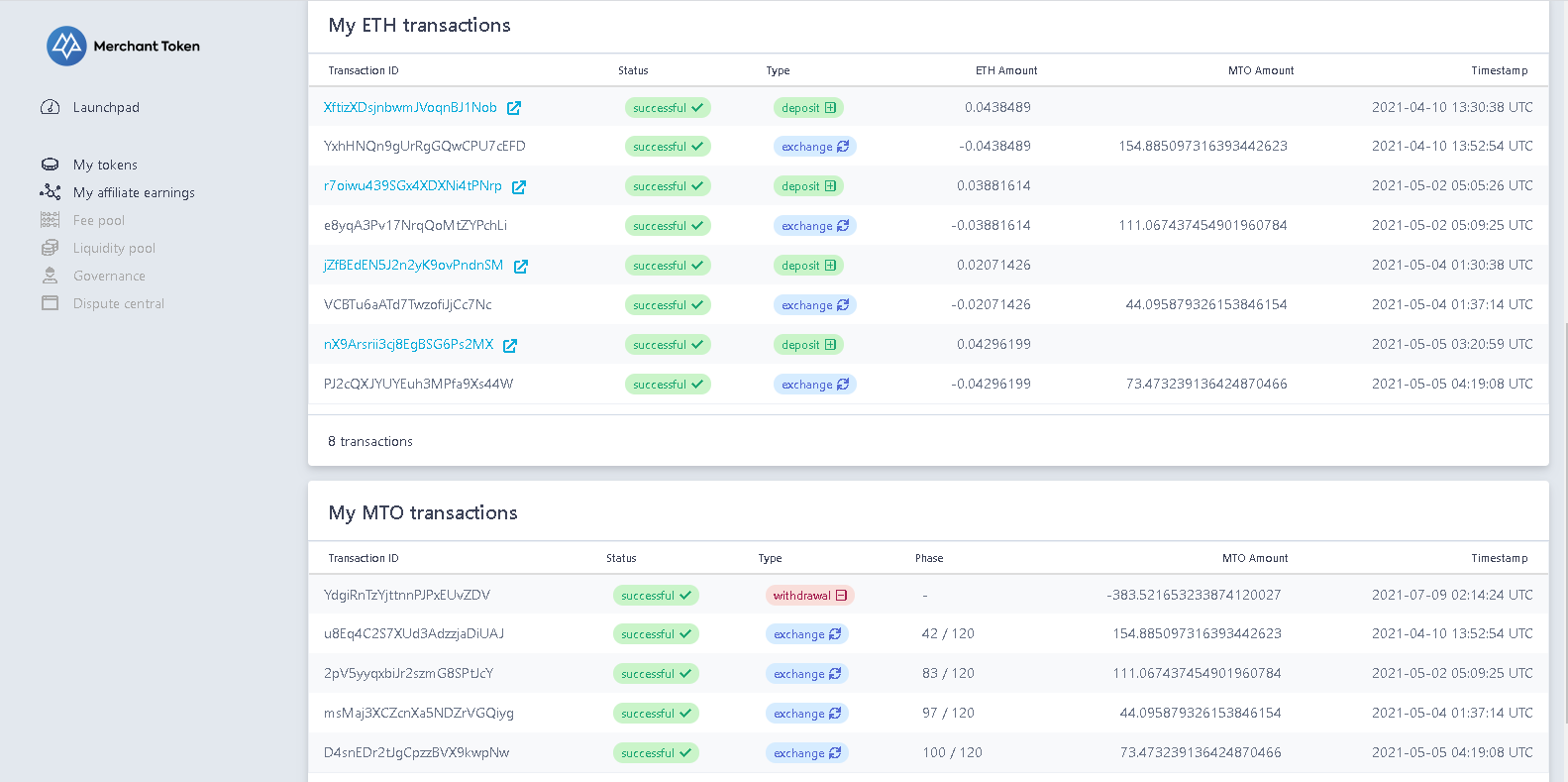Screen dimensions: 1568x782
Task: Click transaction ID YdgiRnTzYjttnnPJPxEUvZDV
Action: point(407,595)
